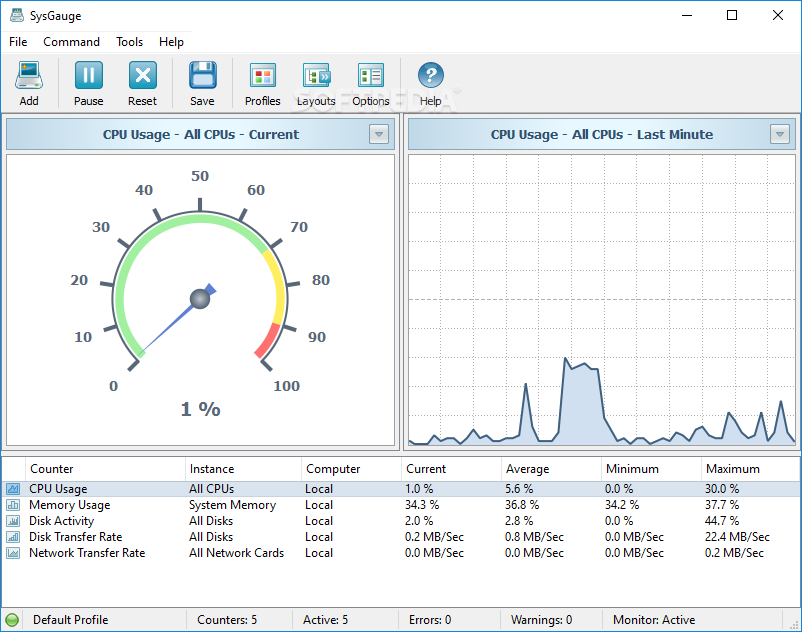Click the 1 % gauge reading
Viewport: 802px width, 632px height.
click(x=200, y=409)
